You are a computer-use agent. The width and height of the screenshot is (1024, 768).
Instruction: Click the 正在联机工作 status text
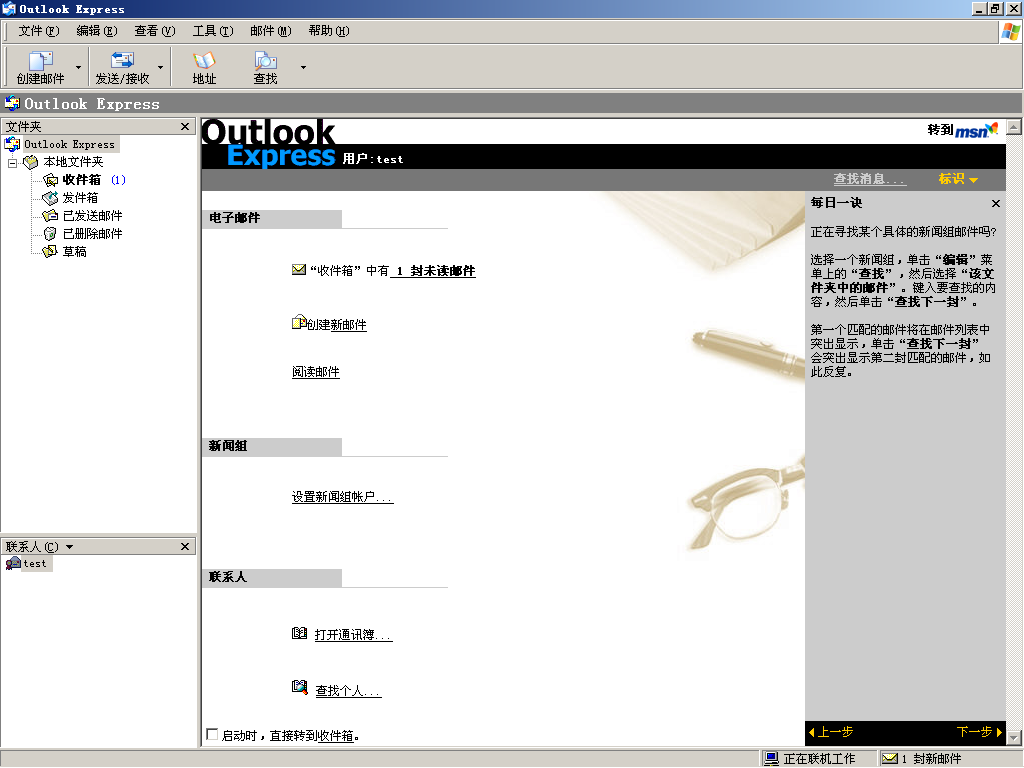point(819,759)
